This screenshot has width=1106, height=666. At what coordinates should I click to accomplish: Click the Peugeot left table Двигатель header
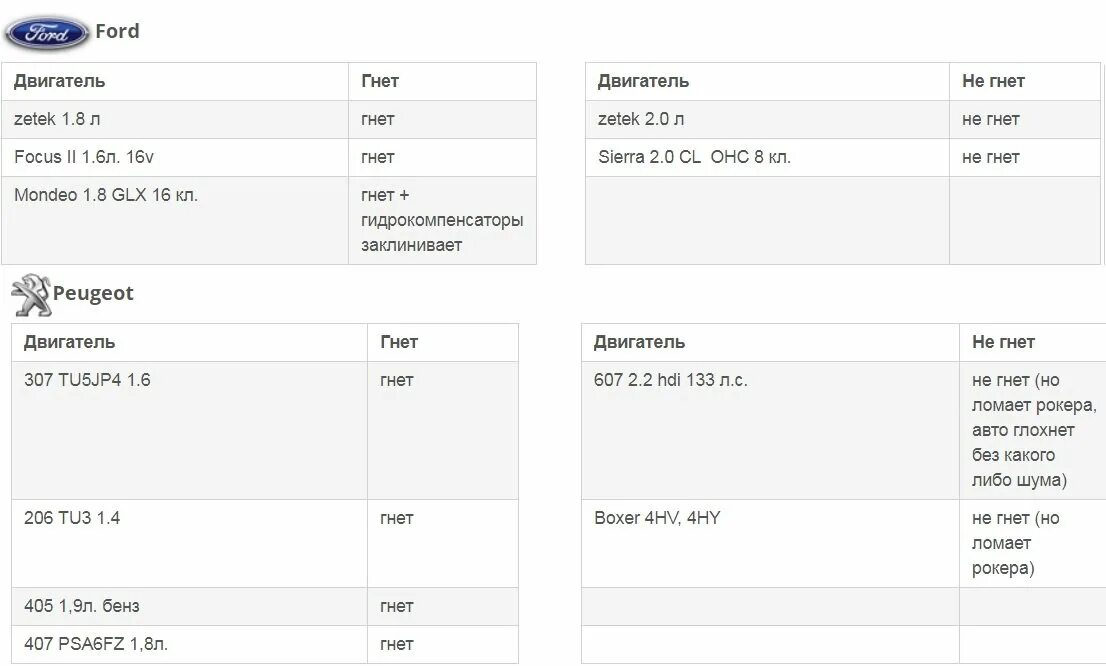coord(190,342)
